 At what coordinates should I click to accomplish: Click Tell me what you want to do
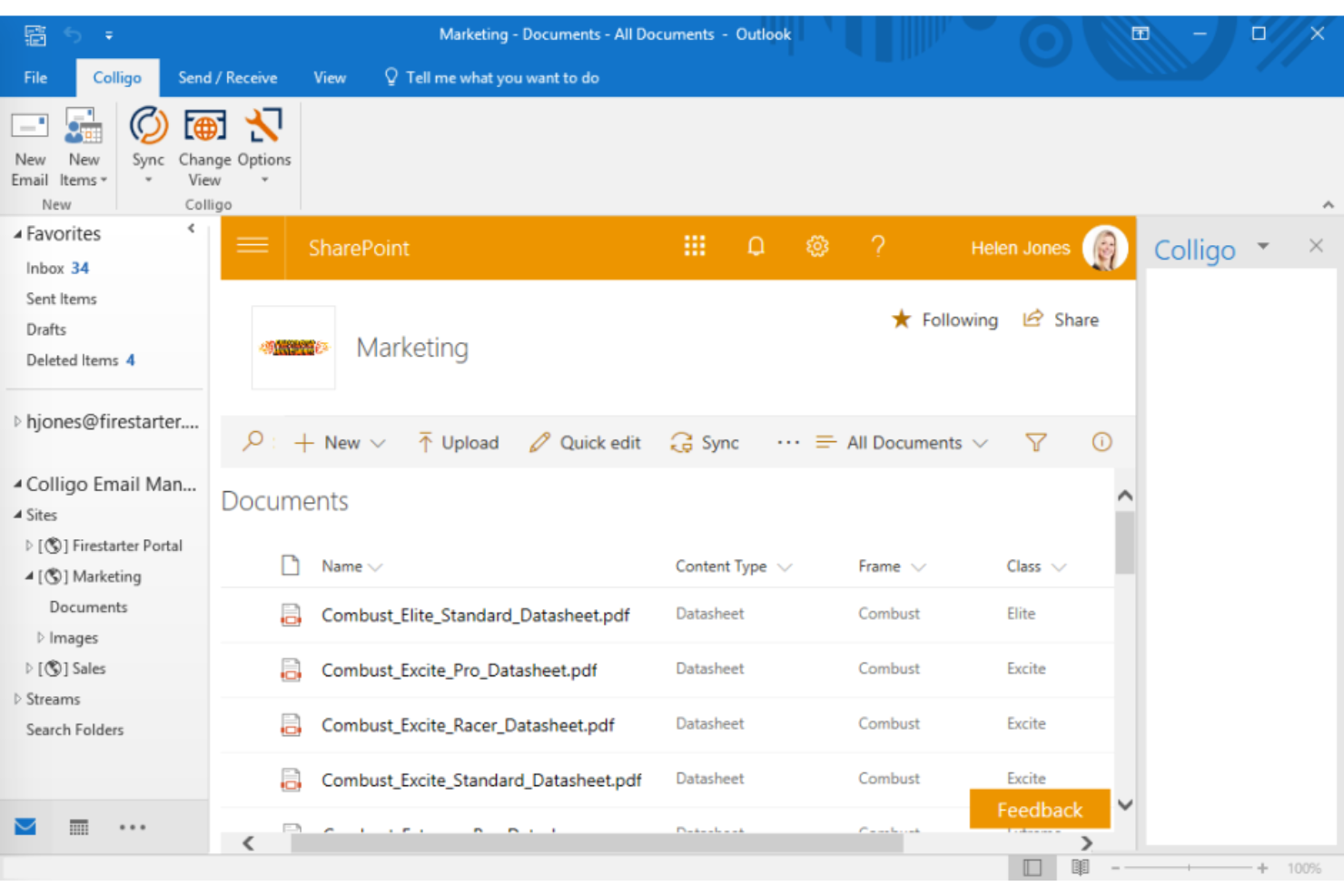click(x=491, y=78)
